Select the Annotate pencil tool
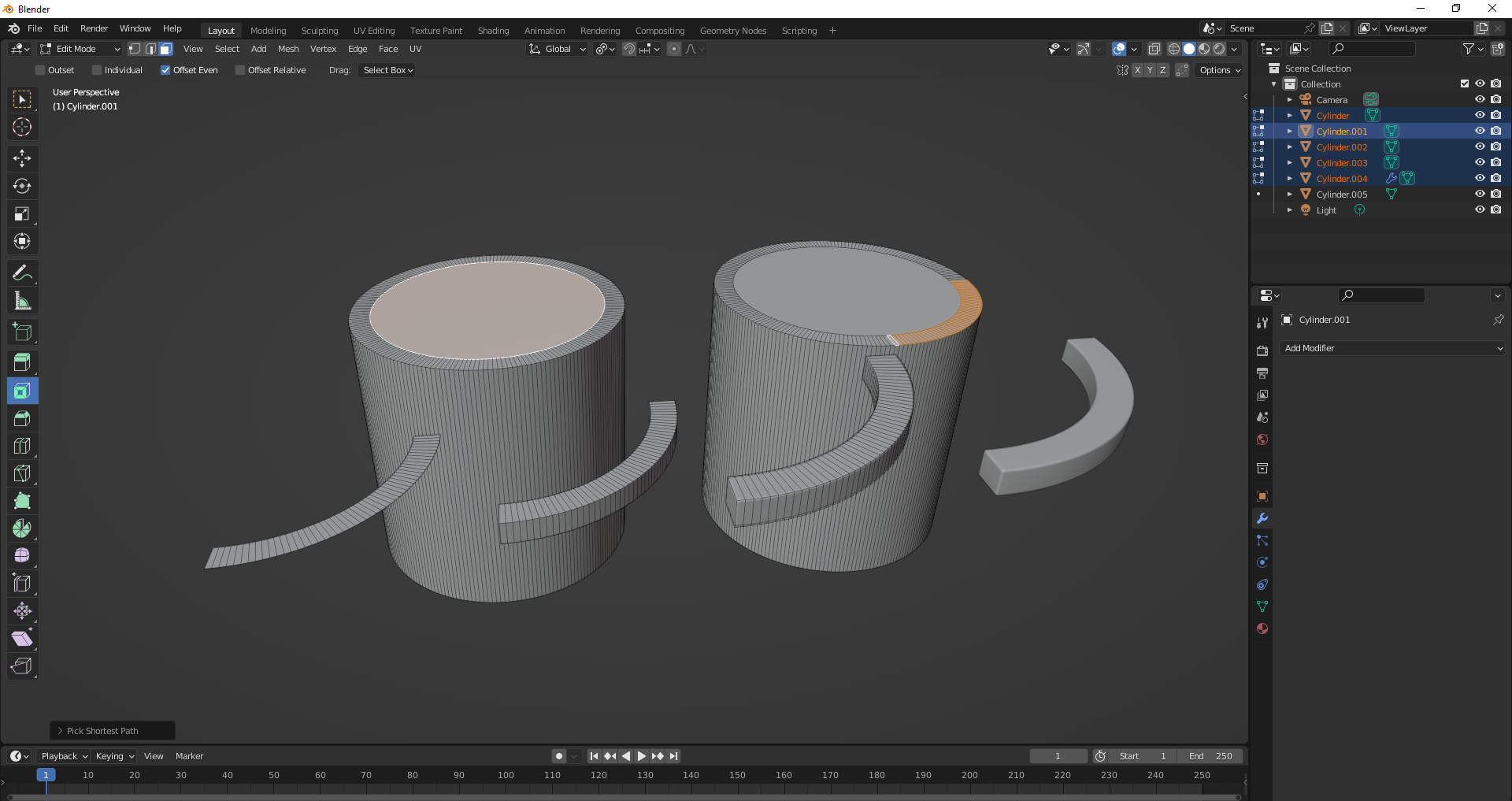 [22, 273]
